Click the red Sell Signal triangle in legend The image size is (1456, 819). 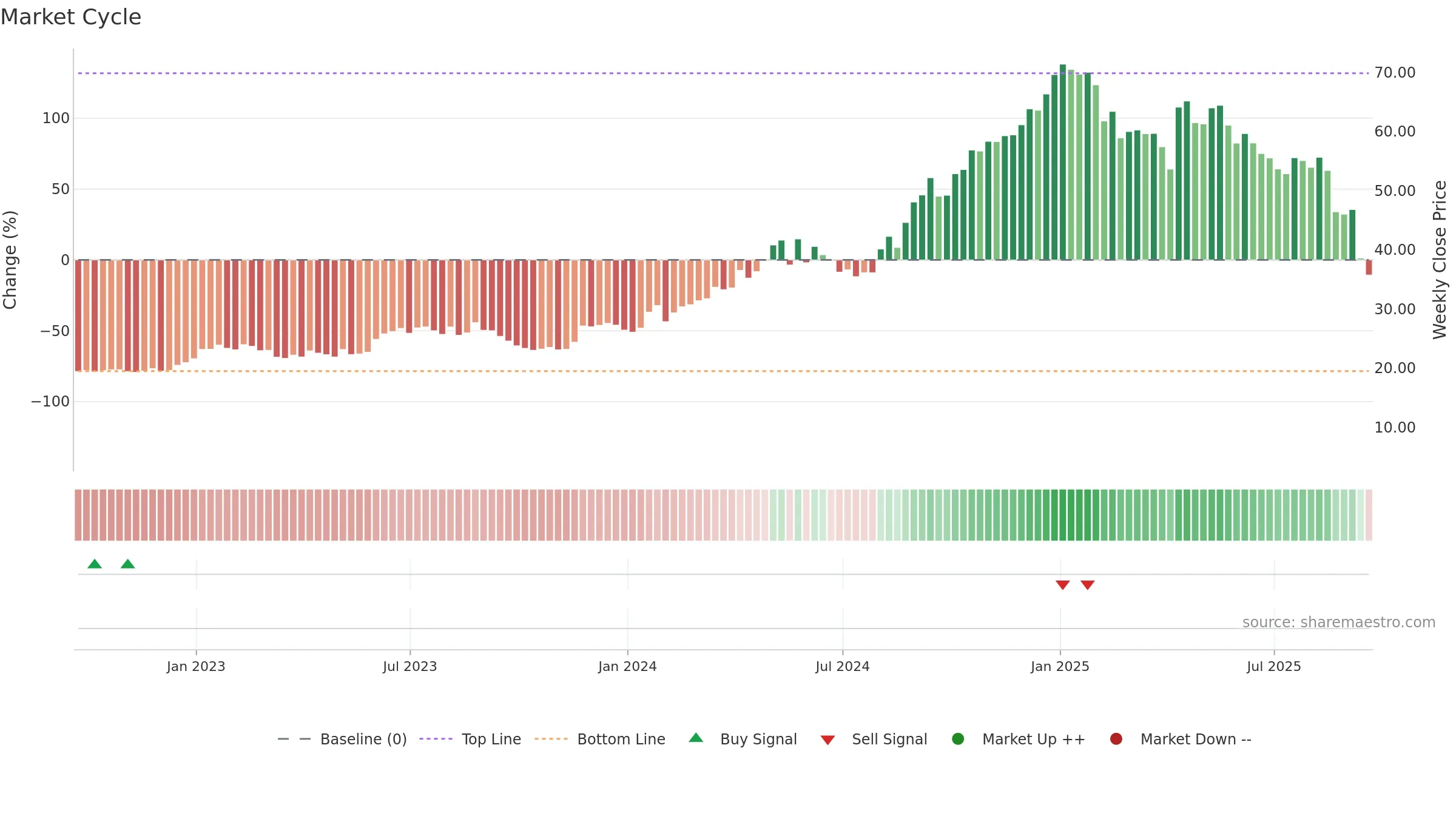[x=827, y=740]
